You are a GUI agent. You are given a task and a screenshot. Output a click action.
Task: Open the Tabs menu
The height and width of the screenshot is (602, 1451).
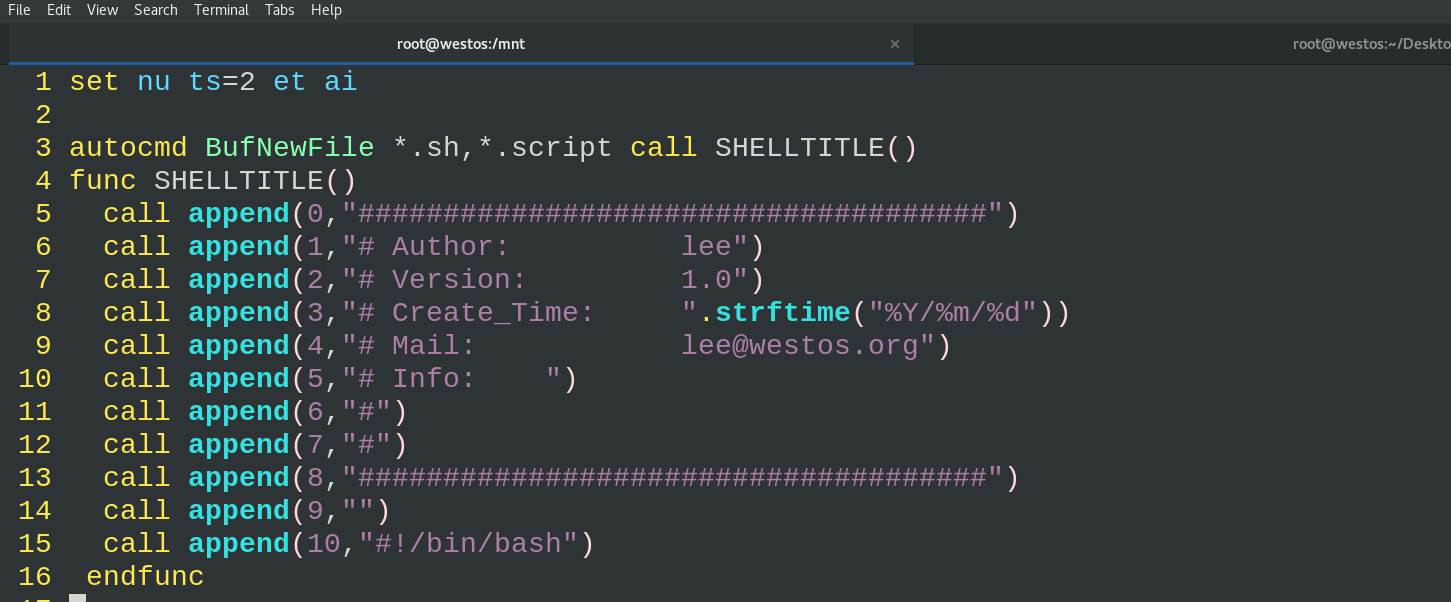click(x=278, y=10)
